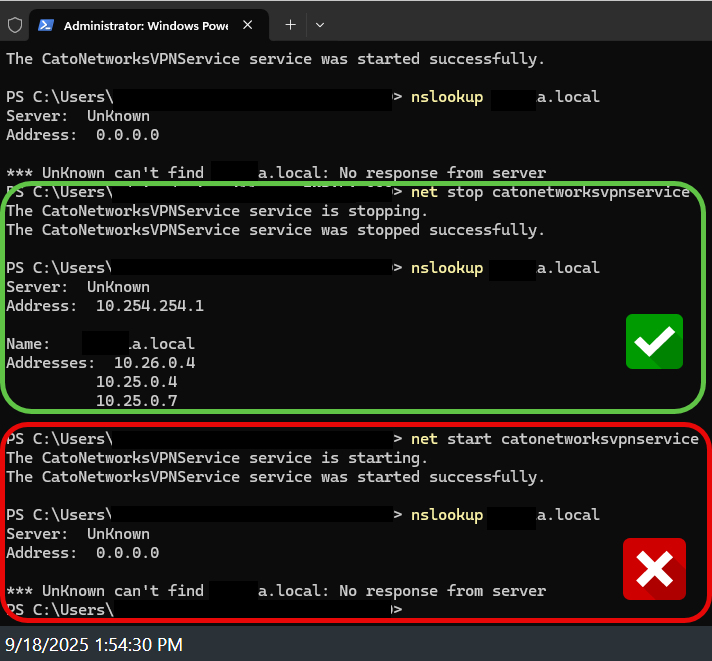Click the 'service was stopped successfully' message
Image resolution: width=712 pixels, height=661 pixels.
[x=275, y=230]
